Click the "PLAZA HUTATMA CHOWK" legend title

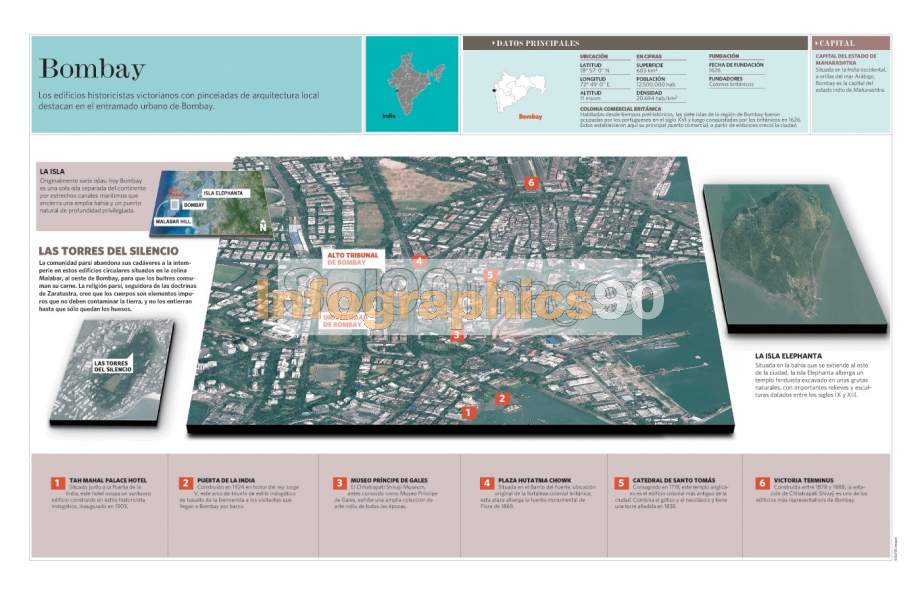click(x=535, y=480)
